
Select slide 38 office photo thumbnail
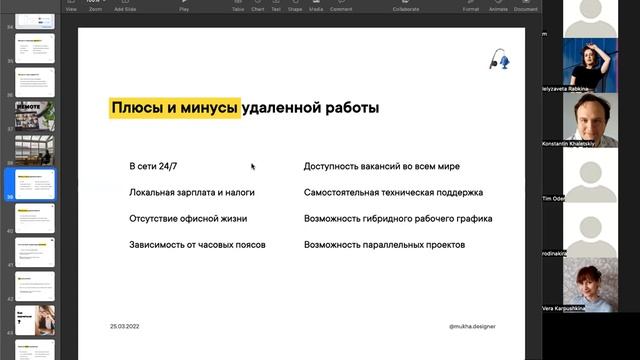(35, 150)
